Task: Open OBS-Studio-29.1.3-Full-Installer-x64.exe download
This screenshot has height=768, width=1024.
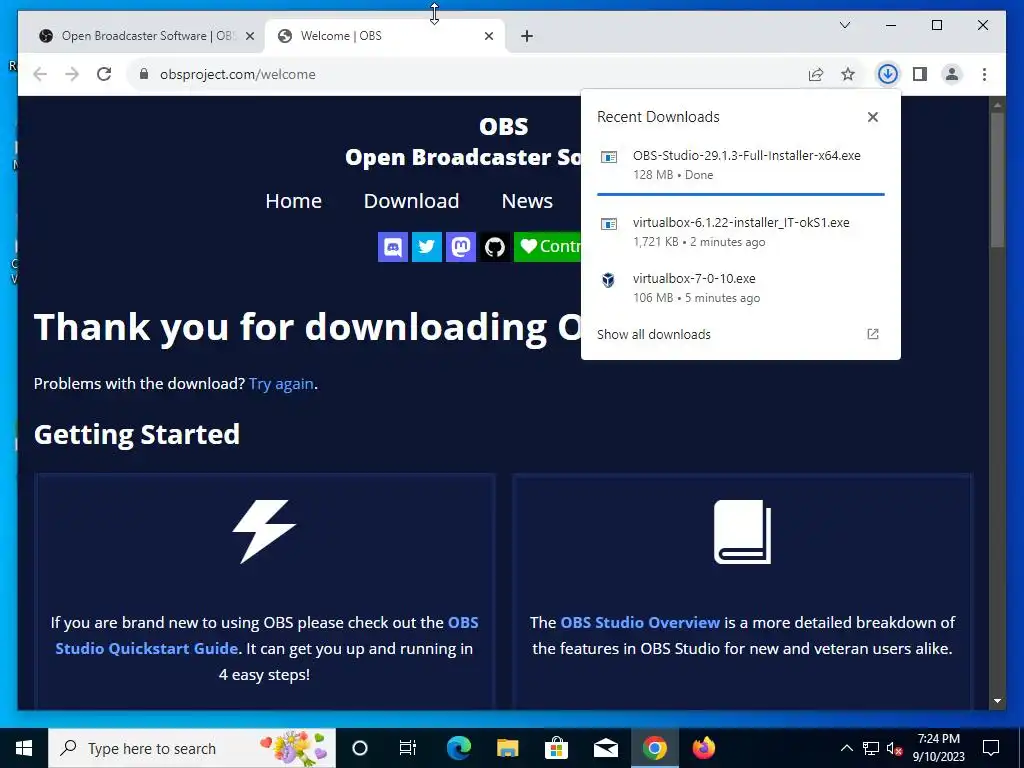Action: [741, 165]
